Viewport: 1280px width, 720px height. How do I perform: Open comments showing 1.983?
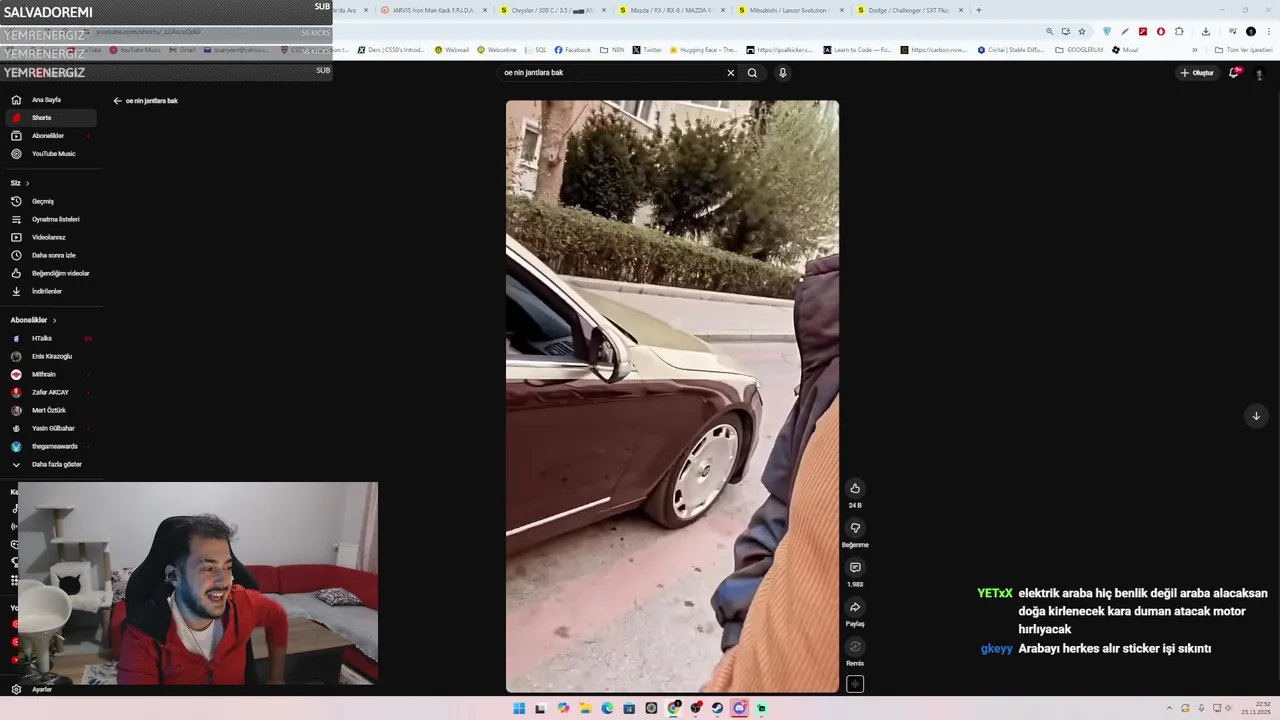[855, 568]
